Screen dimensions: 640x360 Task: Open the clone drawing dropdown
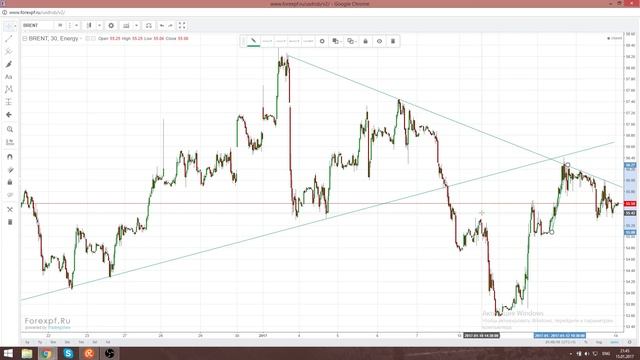(x=351, y=41)
